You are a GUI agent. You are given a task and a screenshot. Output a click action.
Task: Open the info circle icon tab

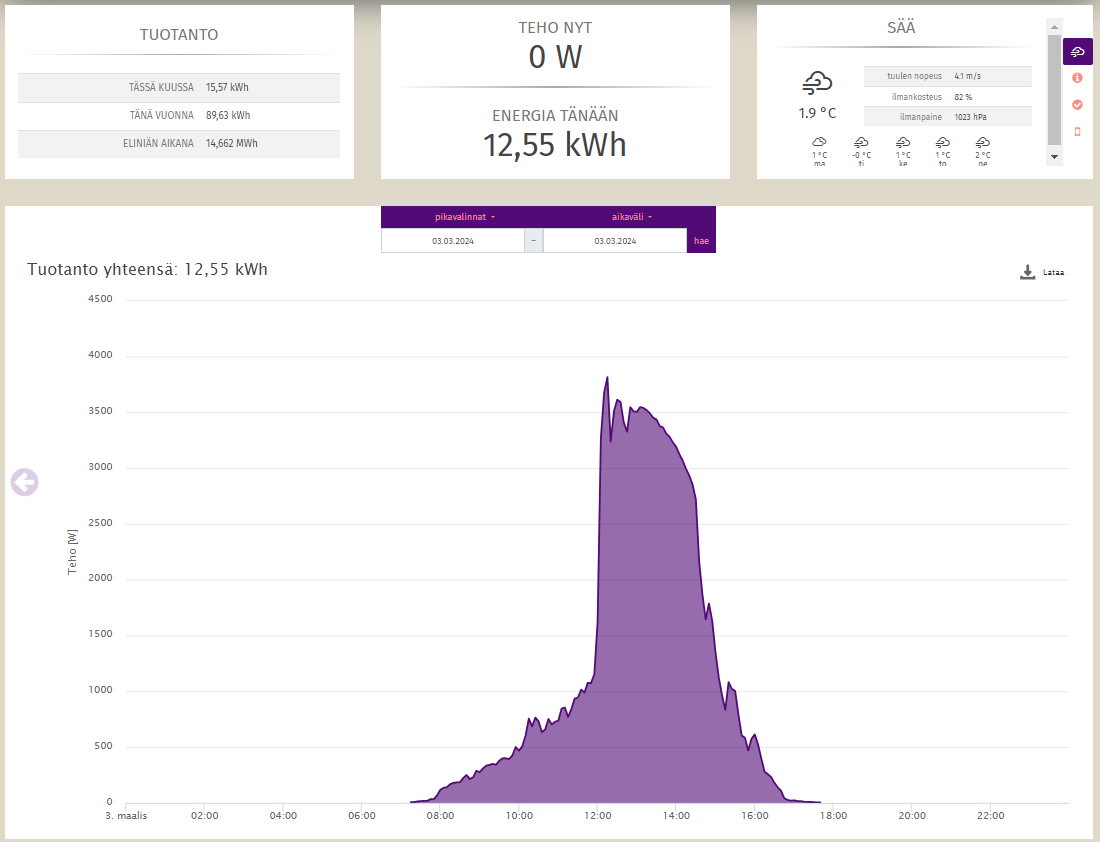pyautogui.click(x=1077, y=78)
